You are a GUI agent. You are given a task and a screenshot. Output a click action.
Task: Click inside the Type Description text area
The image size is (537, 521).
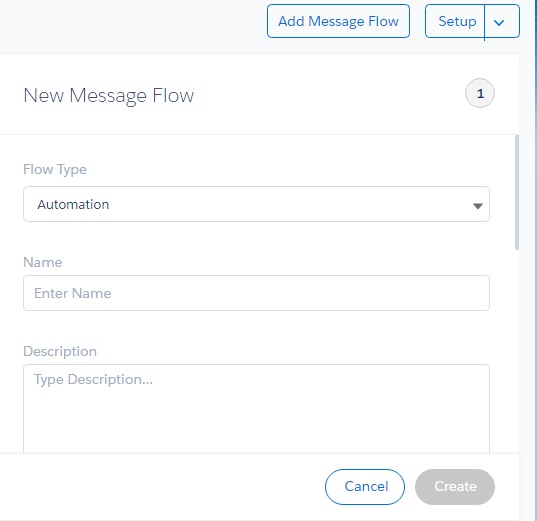(x=256, y=409)
